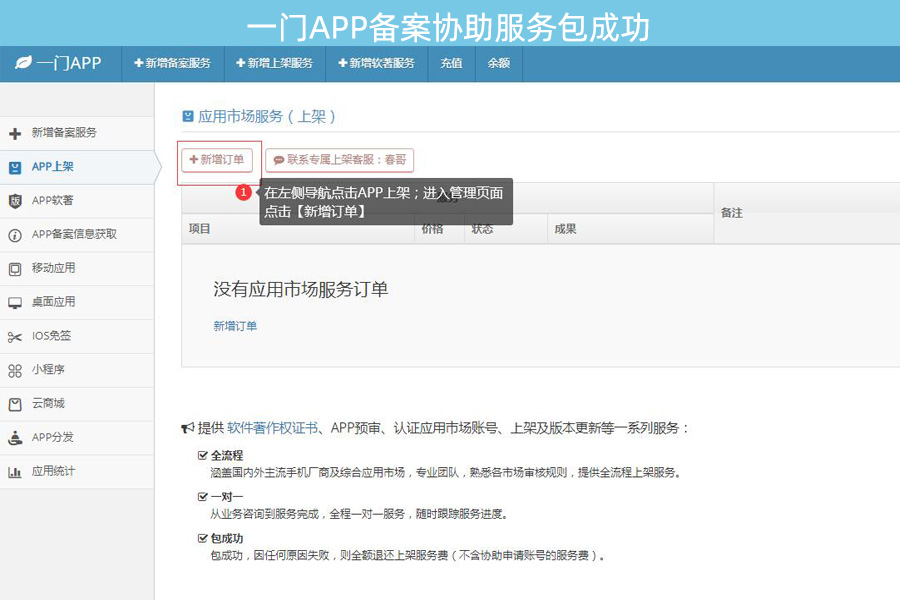Open 应用统计 from the sidebar
Image resolution: width=900 pixels, height=600 pixels.
tap(77, 472)
